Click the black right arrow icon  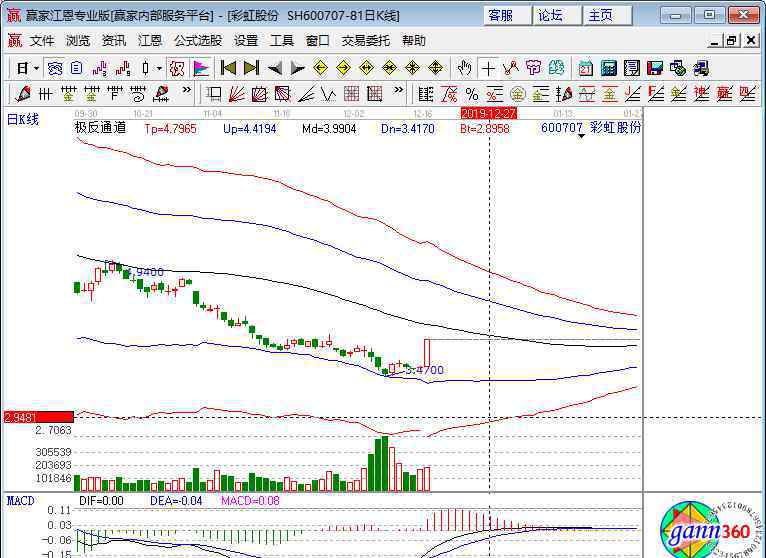click(x=297, y=68)
